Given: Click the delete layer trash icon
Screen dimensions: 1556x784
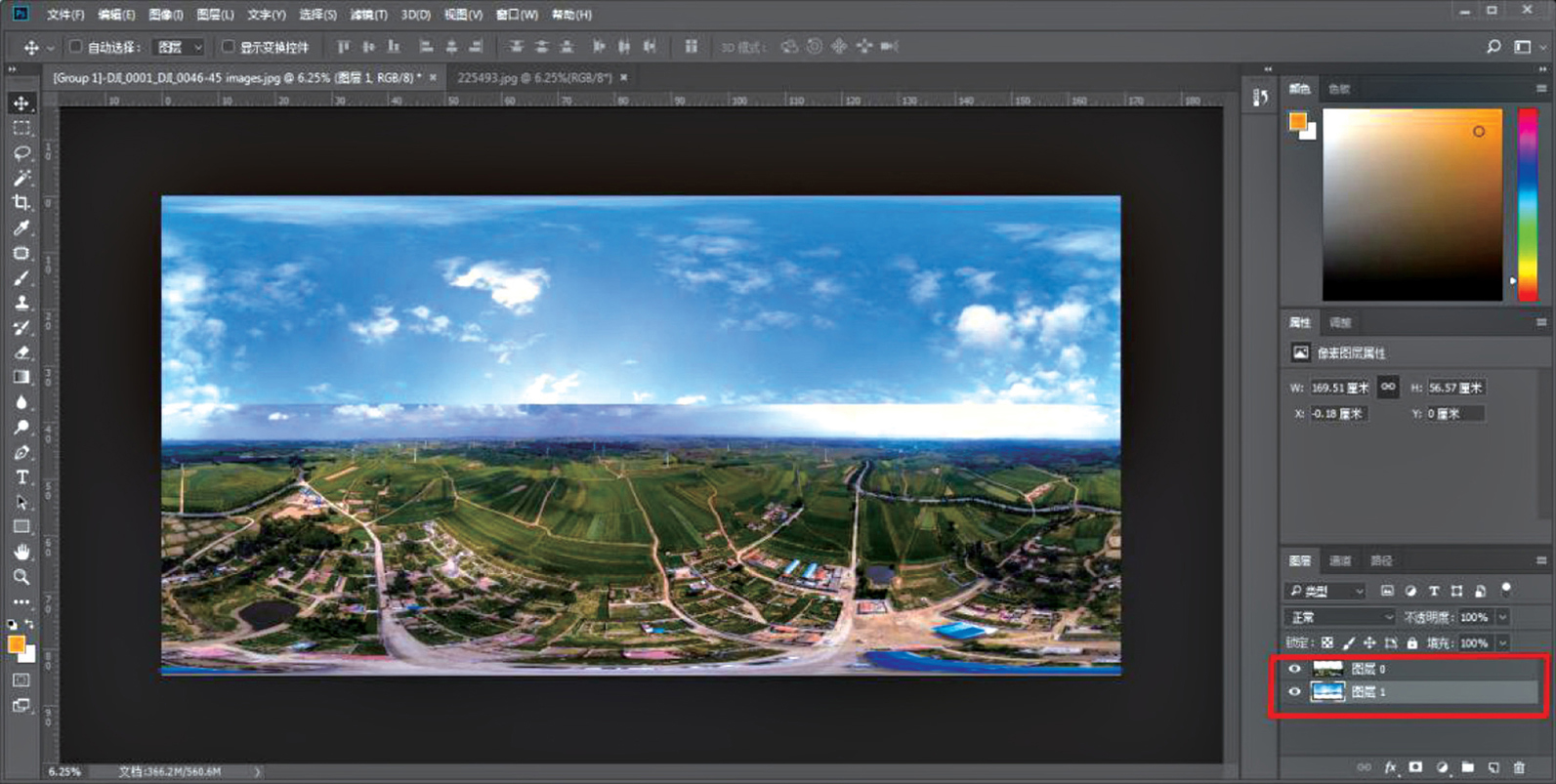Looking at the screenshot, I should coord(1518,767).
